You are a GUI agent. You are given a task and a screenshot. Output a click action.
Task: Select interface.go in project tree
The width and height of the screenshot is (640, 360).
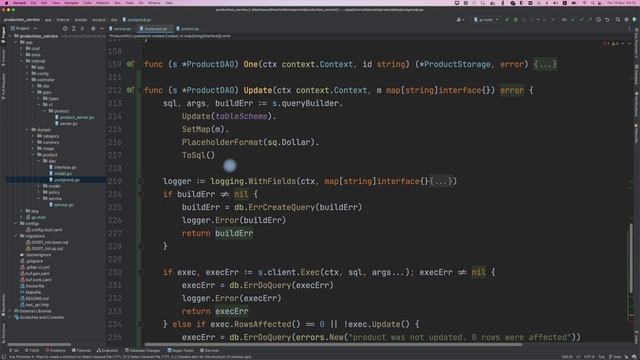point(63,167)
